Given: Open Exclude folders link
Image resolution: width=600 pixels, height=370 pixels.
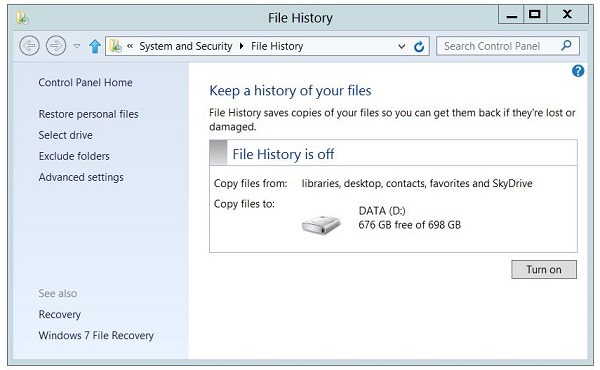Looking at the screenshot, I should 74,156.
